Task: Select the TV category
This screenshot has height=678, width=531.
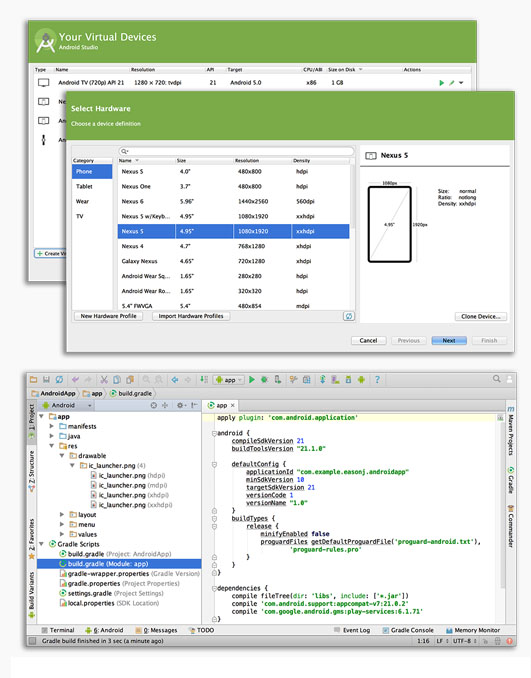Action: coord(92,216)
